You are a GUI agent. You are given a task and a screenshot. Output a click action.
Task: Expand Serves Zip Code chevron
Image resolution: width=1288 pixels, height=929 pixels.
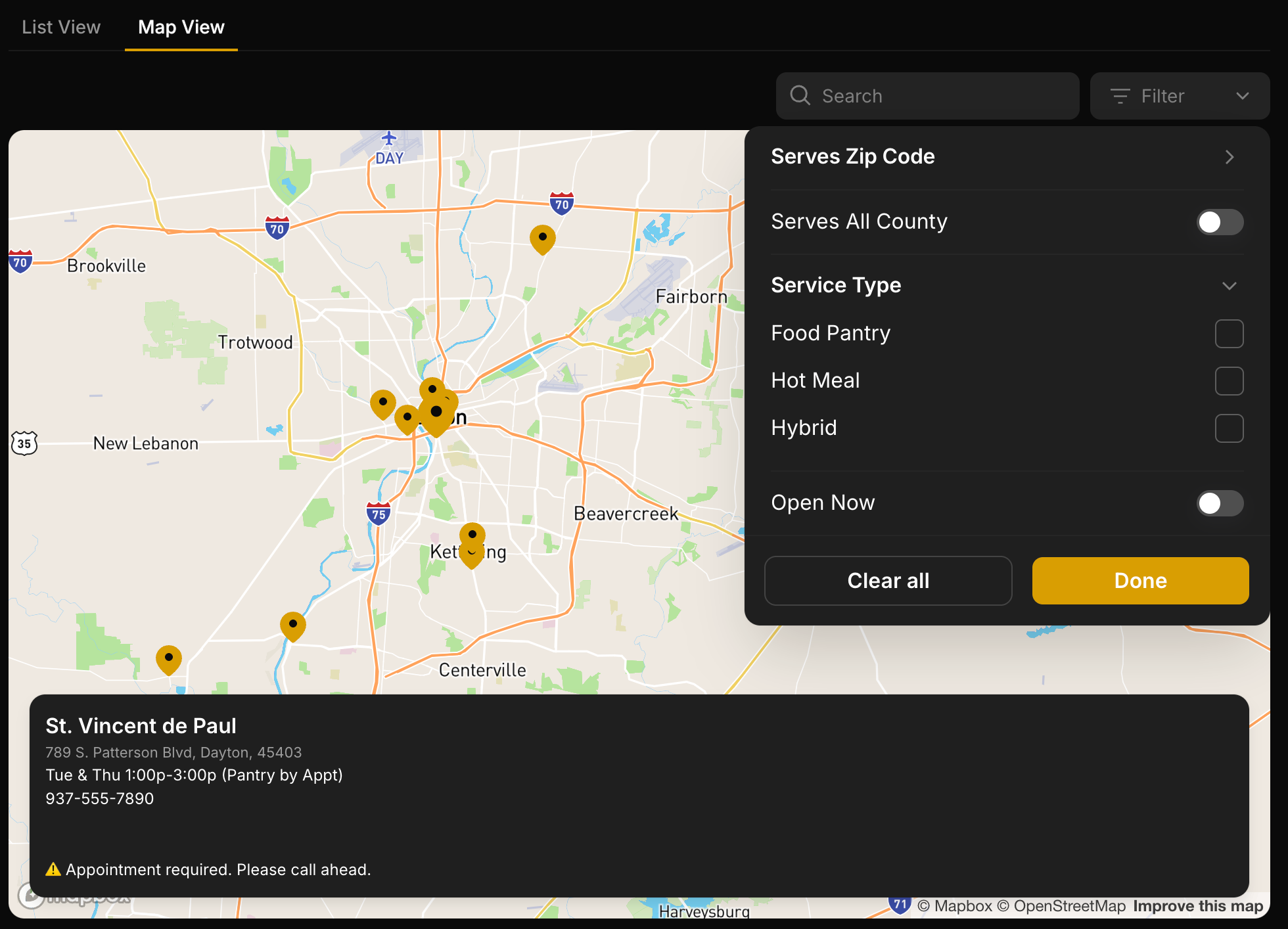(x=1229, y=157)
